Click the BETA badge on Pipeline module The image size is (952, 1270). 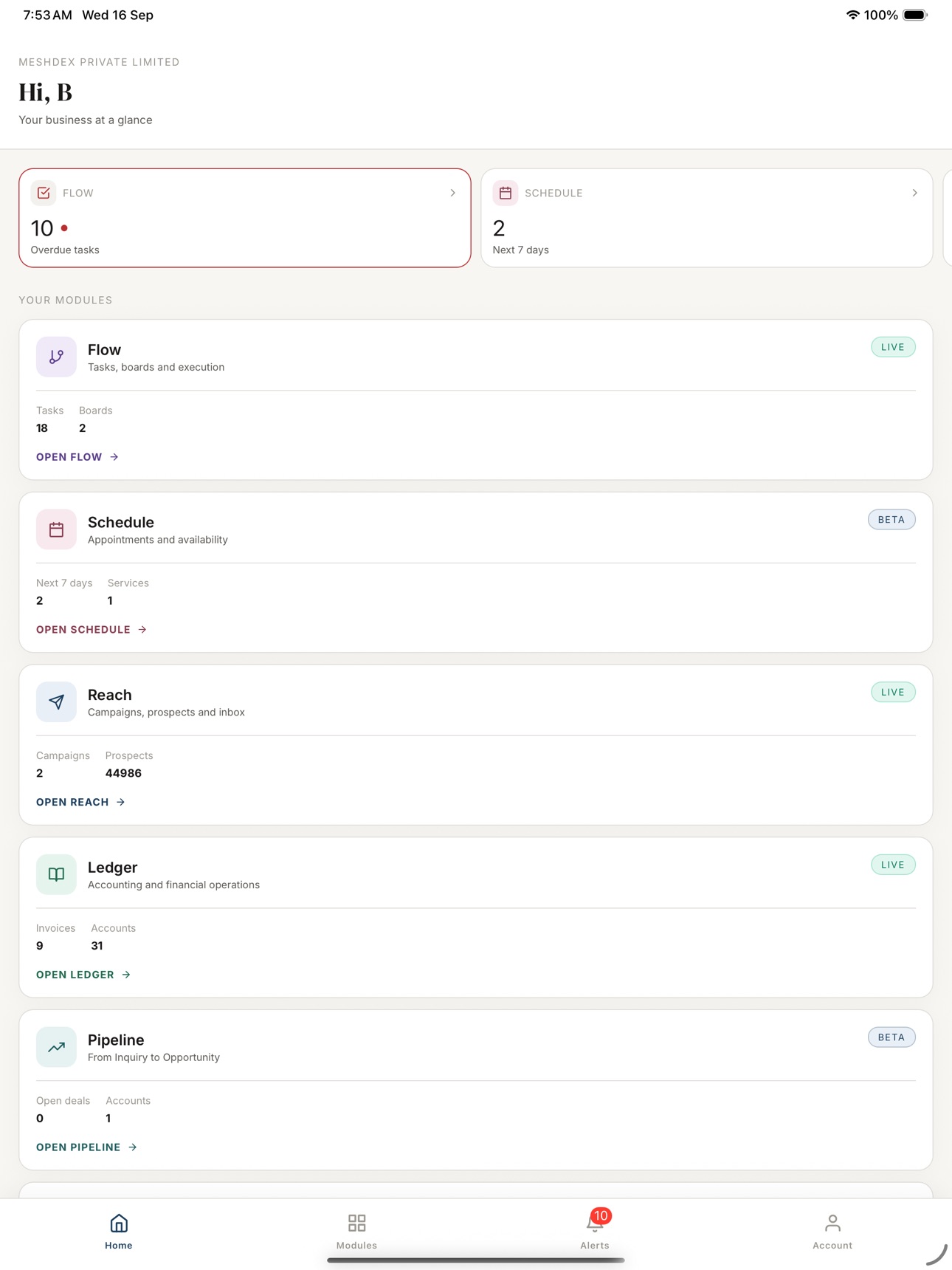point(891,1037)
